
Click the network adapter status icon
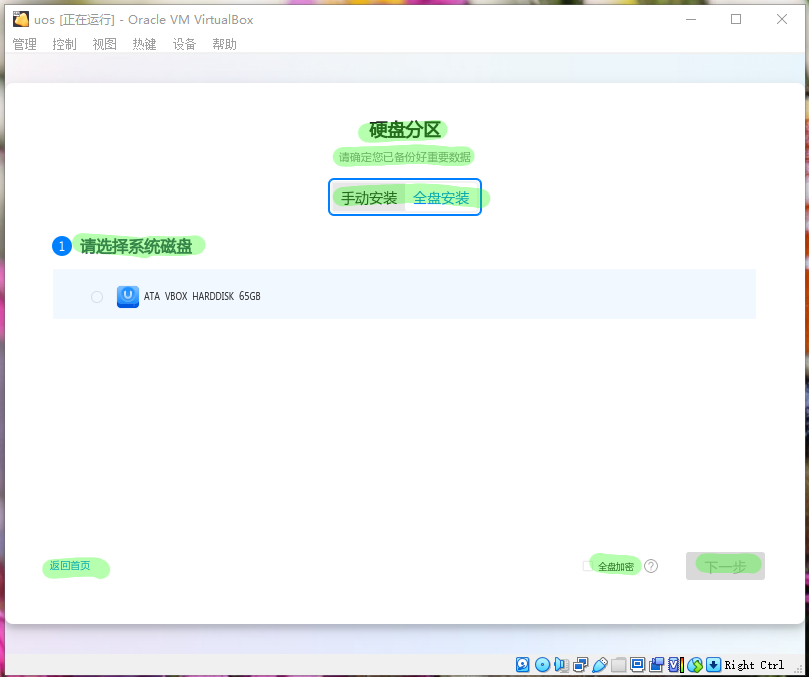(x=580, y=665)
